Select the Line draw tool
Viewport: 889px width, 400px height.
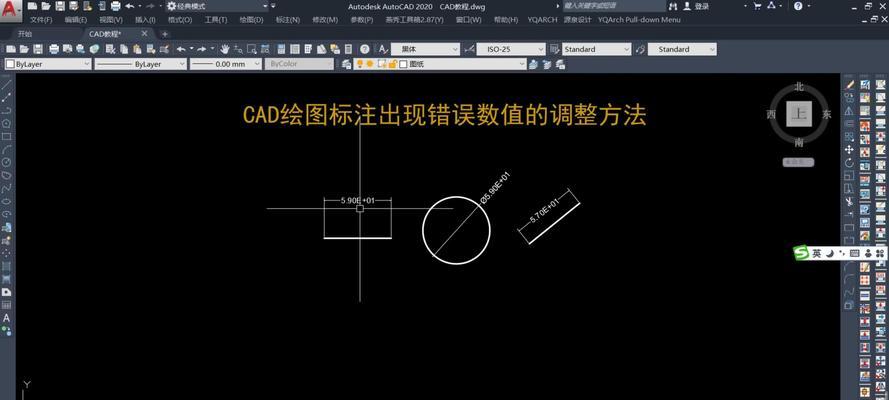tap(7, 86)
